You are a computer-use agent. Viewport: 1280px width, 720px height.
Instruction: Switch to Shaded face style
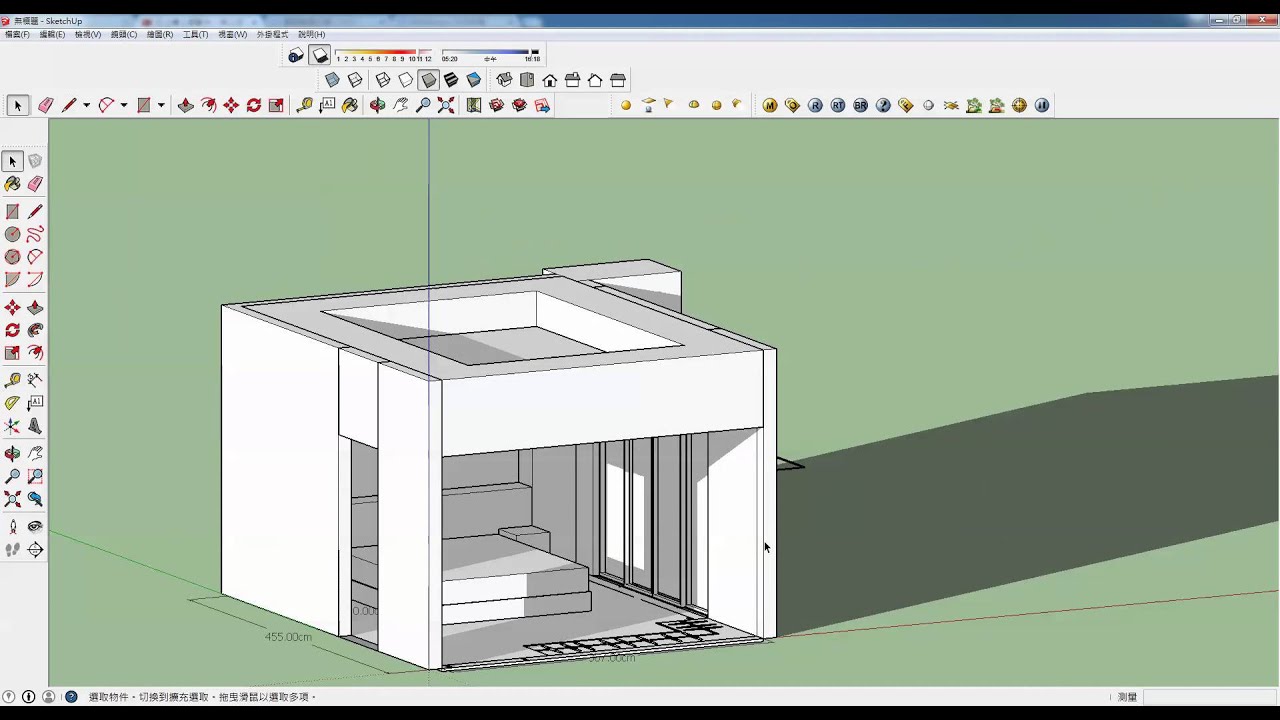[429, 80]
